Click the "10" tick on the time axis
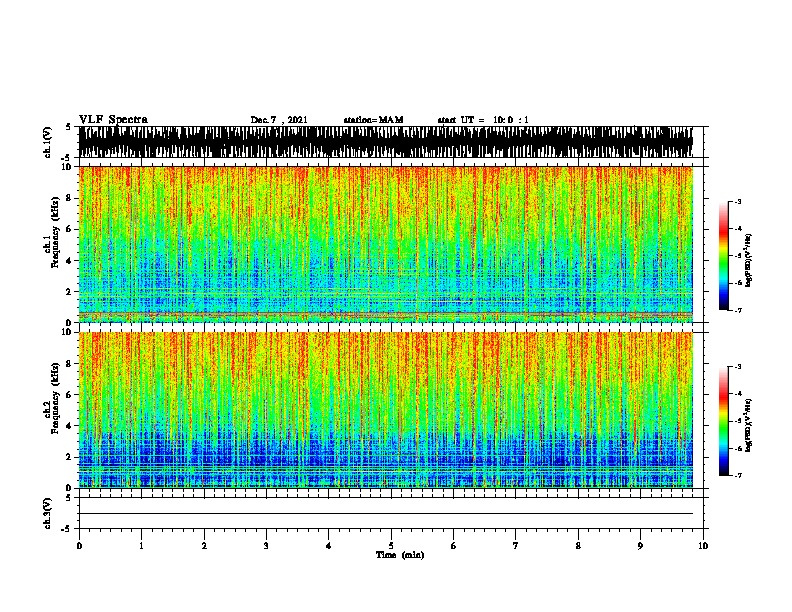The width and height of the screenshot is (792, 612). pos(703,546)
